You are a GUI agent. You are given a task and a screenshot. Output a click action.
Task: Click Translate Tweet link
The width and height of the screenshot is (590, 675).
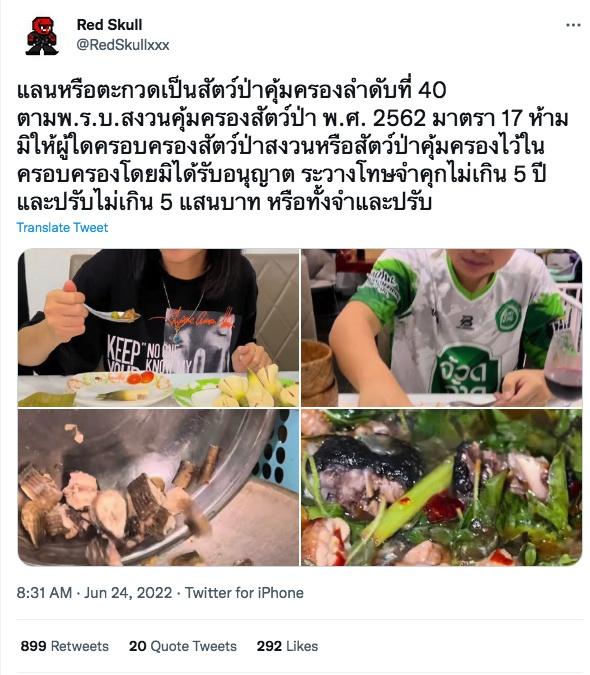(x=62, y=227)
